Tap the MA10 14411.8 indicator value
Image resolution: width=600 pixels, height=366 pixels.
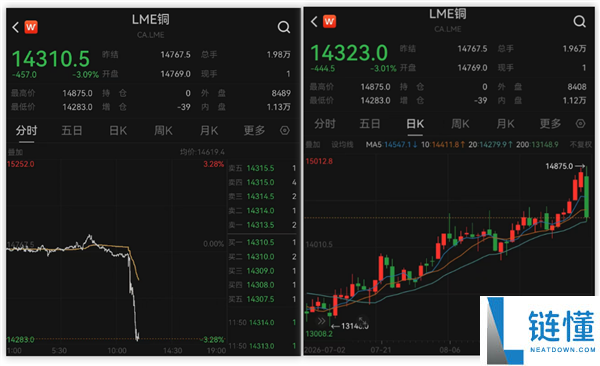tap(443, 145)
